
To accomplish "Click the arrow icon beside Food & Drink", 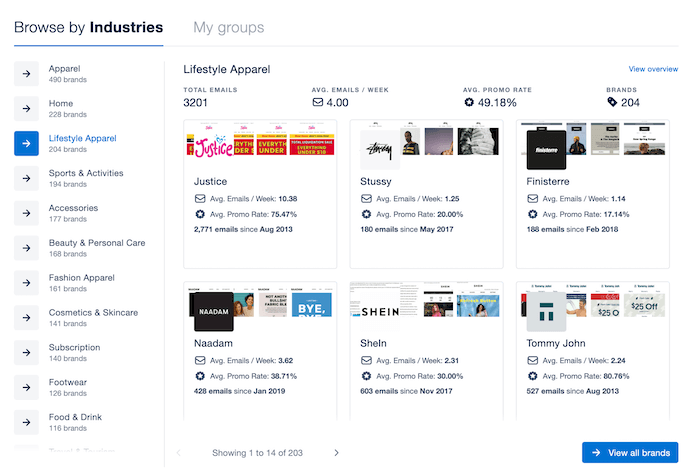I will (x=26, y=422).
